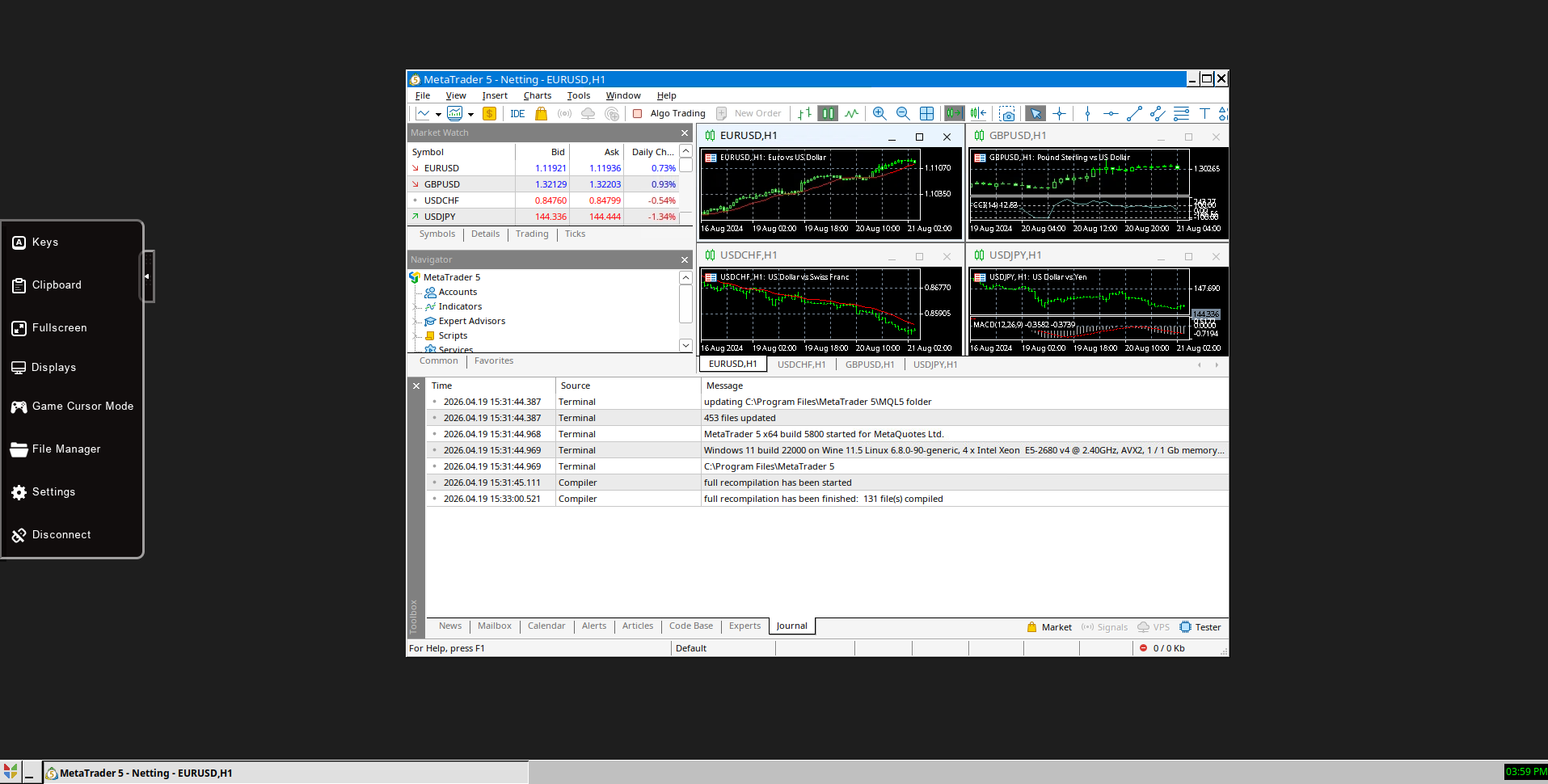Open the chart template dropdown arrow

click(470, 114)
